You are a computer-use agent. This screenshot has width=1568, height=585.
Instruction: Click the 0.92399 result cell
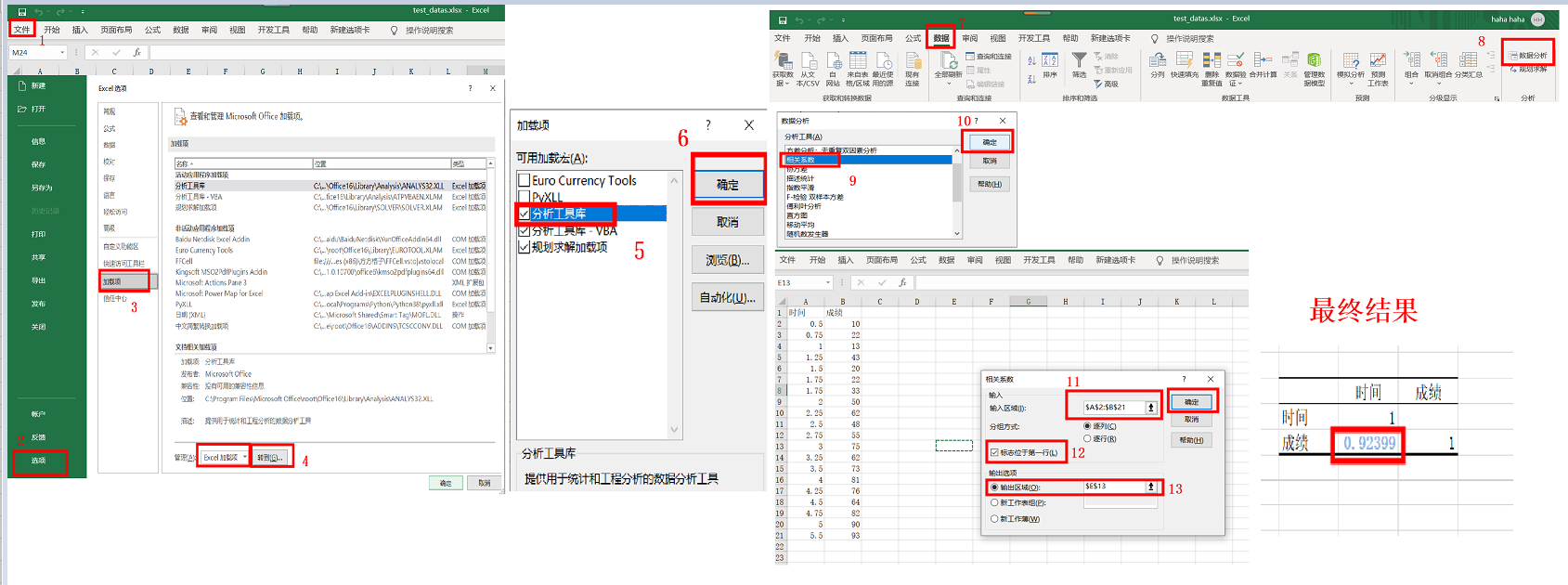[x=1368, y=443]
